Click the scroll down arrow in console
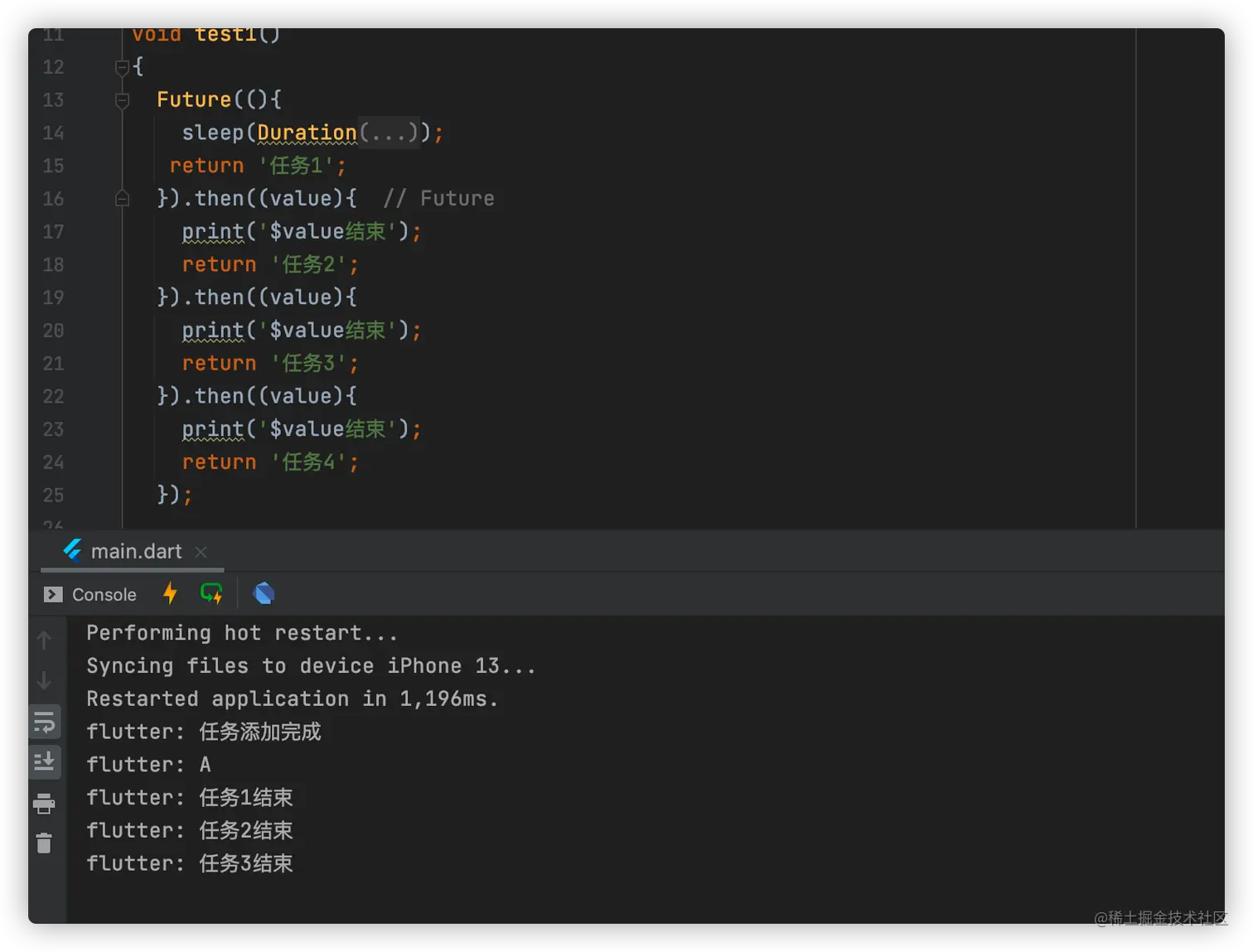The width and height of the screenshot is (1253, 952). 45,681
